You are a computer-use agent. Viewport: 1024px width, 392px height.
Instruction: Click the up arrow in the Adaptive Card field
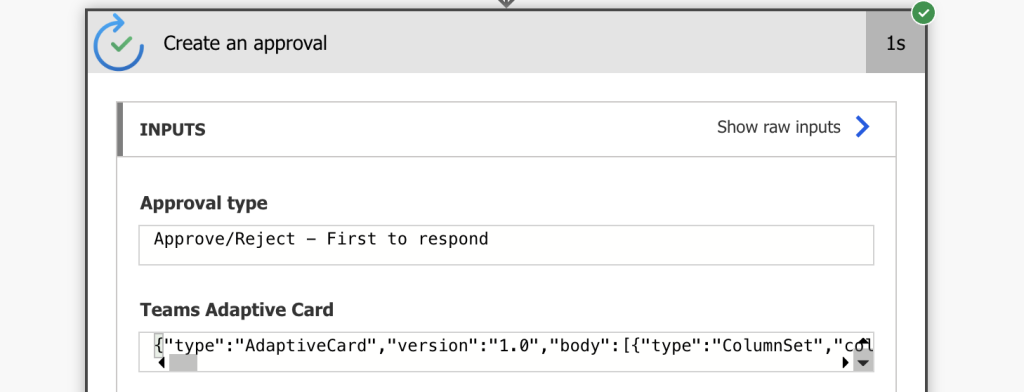click(863, 341)
